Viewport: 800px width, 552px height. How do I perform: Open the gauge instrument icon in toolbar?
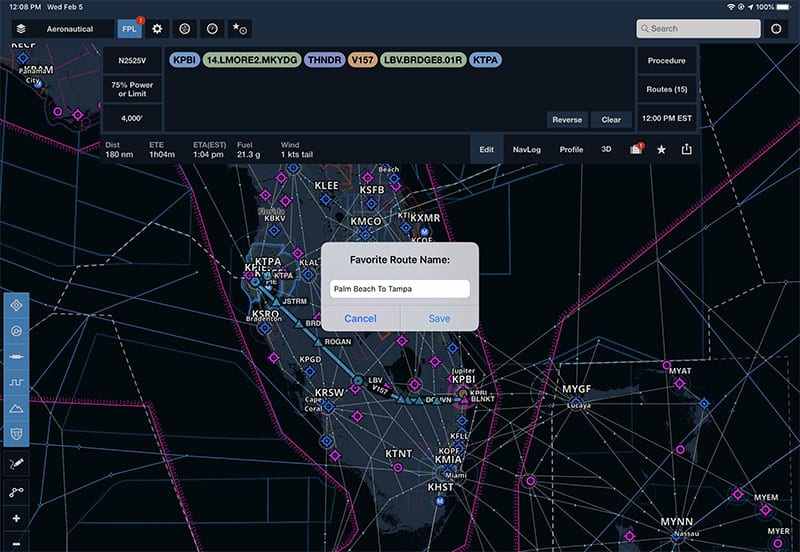pos(212,29)
